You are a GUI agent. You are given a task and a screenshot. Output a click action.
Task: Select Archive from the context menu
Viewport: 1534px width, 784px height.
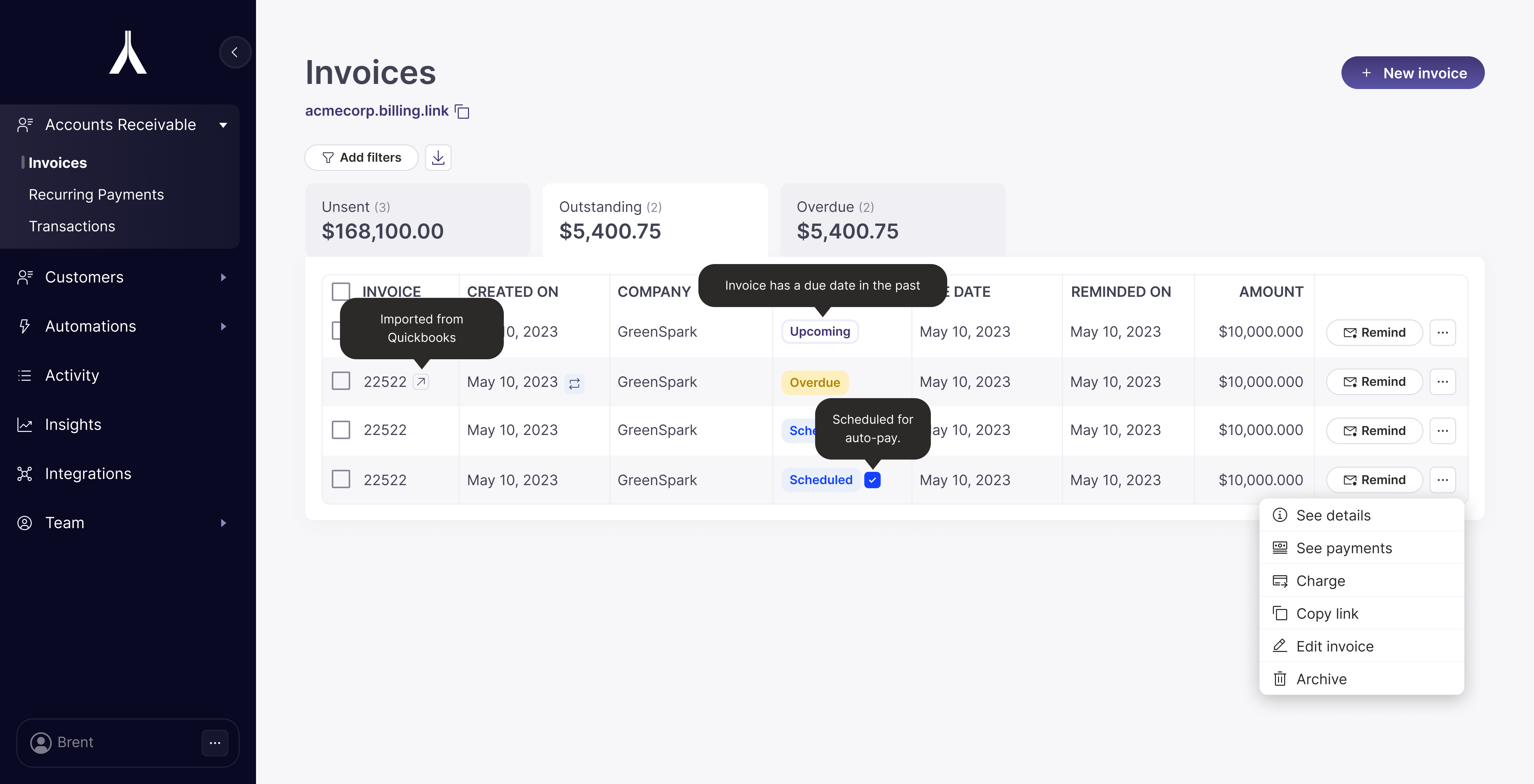coord(1321,679)
